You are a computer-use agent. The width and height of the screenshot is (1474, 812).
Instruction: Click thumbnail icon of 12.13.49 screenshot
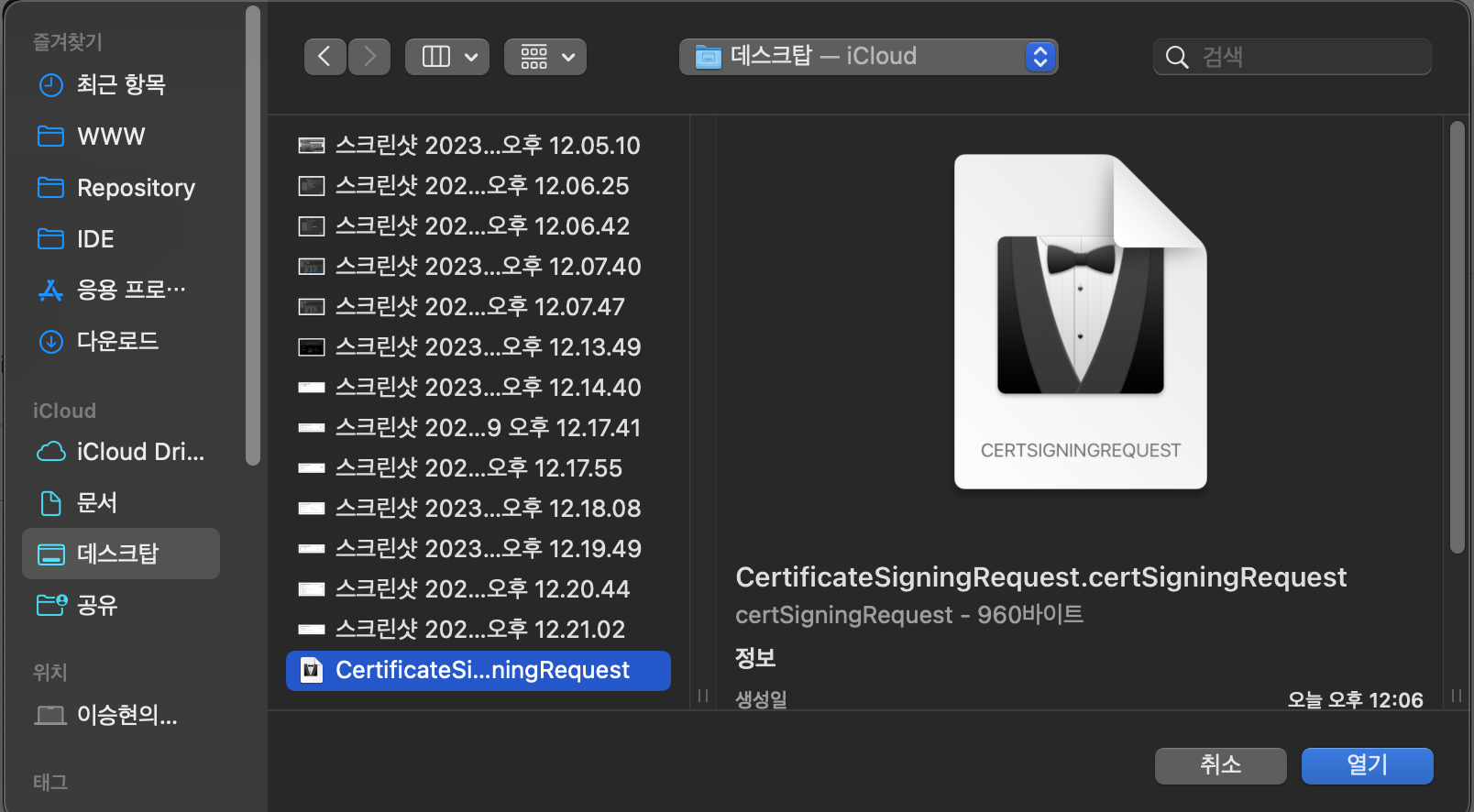pyautogui.click(x=312, y=347)
